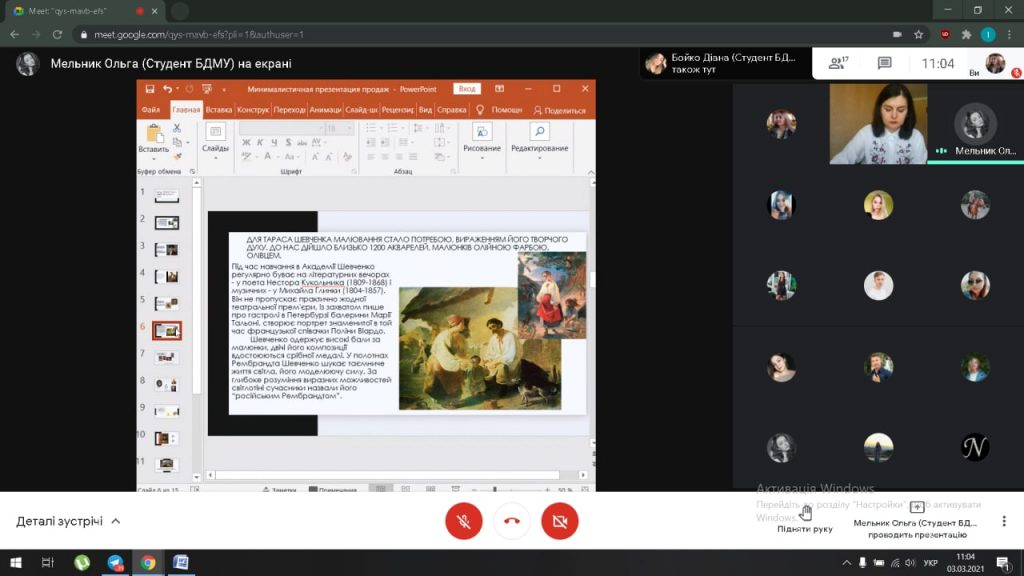This screenshot has width=1024, height=576.
Task: Open the Справка tab
Action: (x=451, y=110)
